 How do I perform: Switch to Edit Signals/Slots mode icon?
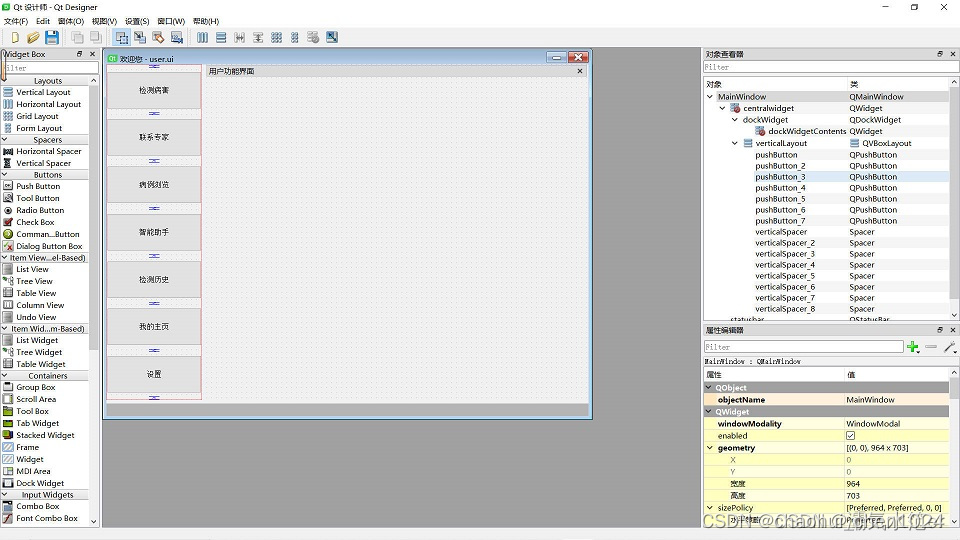point(140,37)
